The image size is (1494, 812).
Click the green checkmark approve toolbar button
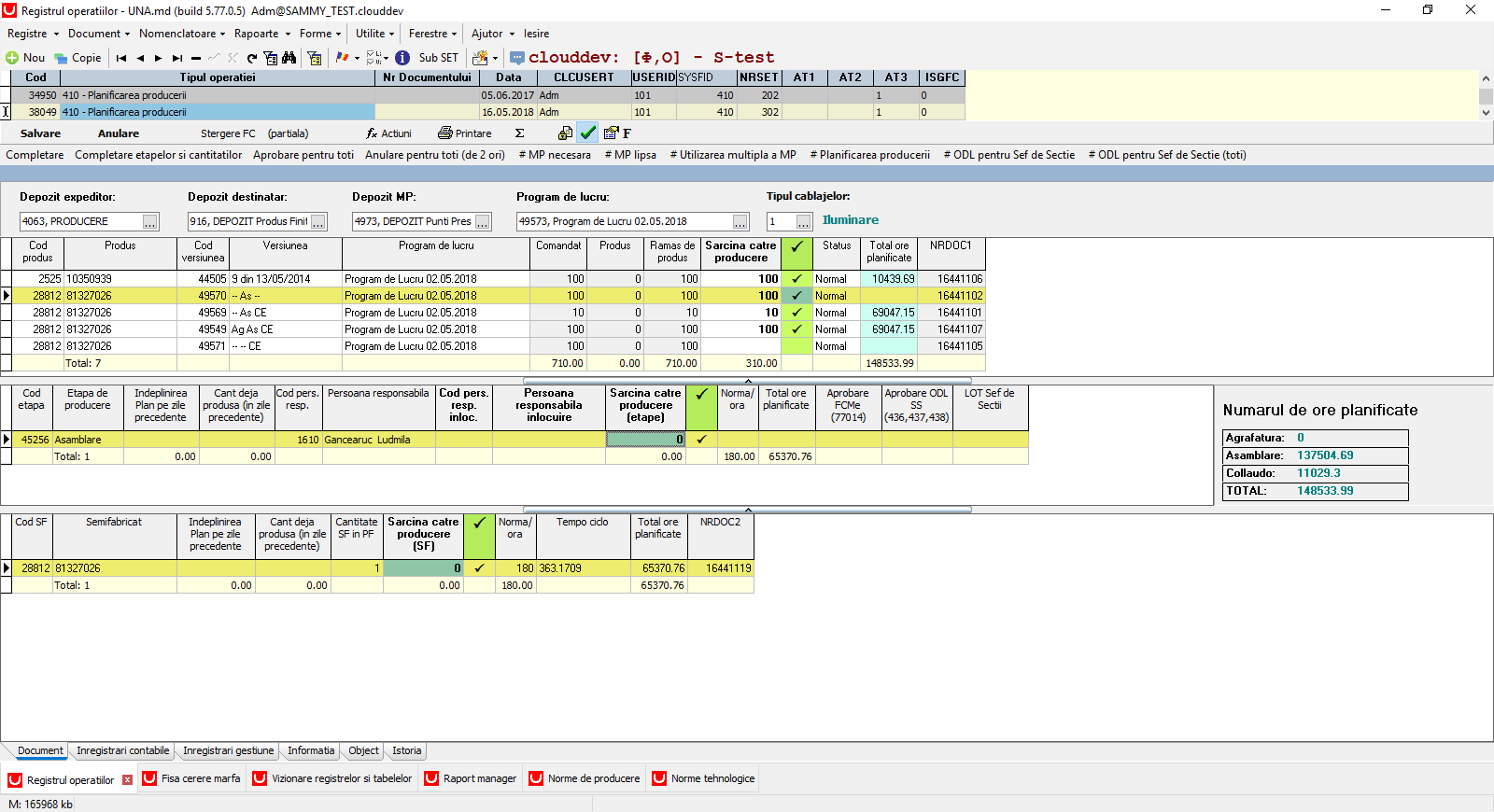(x=588, y=133)
